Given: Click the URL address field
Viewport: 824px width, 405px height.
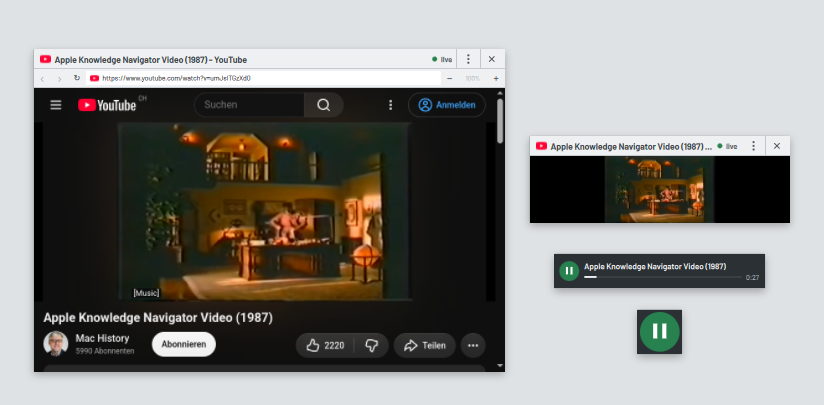Looking at the screenshot, I should (264, 78).
